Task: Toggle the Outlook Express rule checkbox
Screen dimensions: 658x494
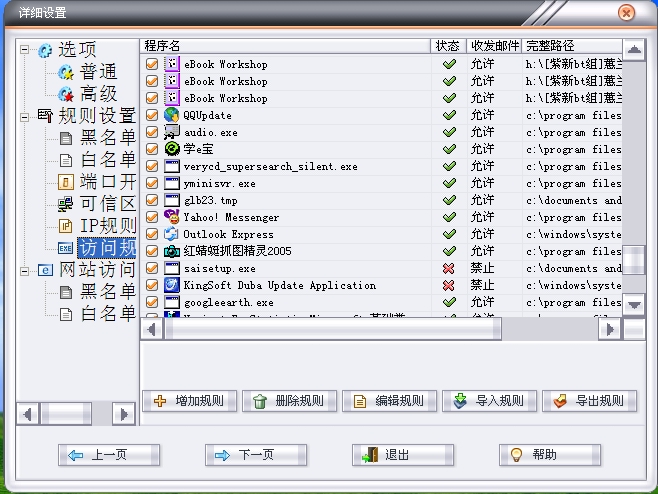Action: click(152, 234)
